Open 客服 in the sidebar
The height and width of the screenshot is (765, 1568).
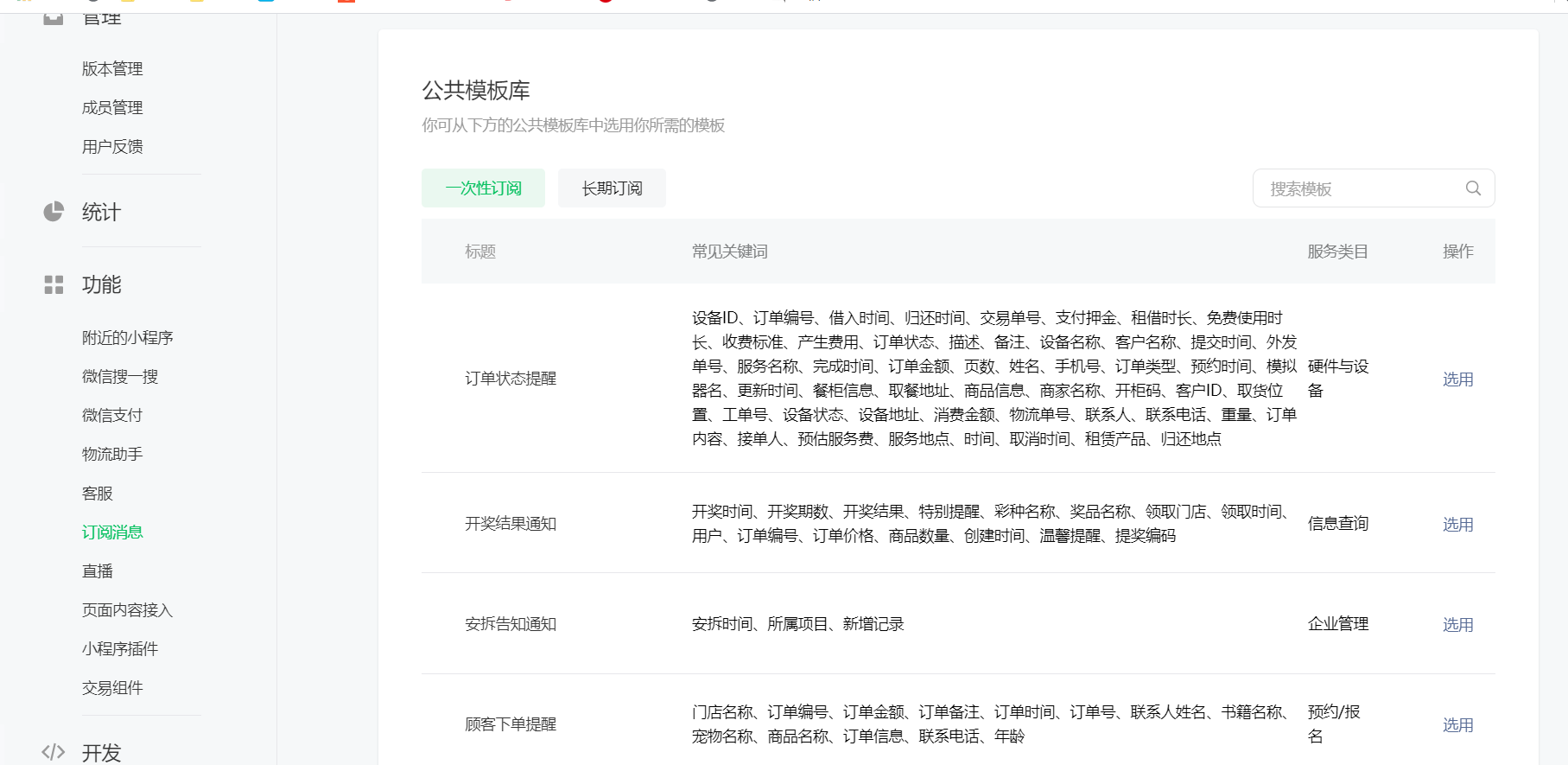(98, 493)
